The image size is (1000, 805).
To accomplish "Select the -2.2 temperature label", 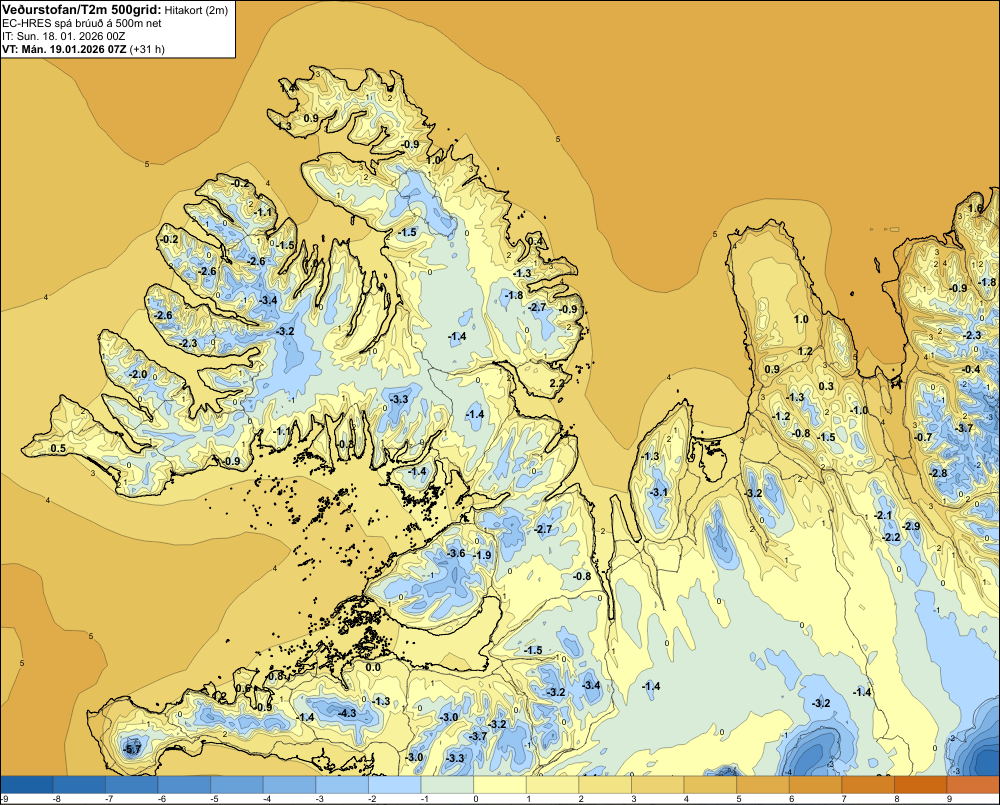I will 891,537.
